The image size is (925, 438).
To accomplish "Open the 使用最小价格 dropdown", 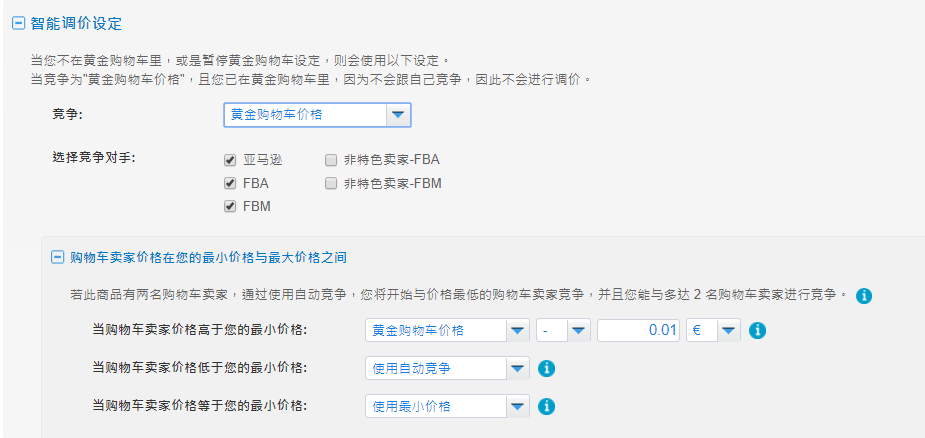I will 447,406.
